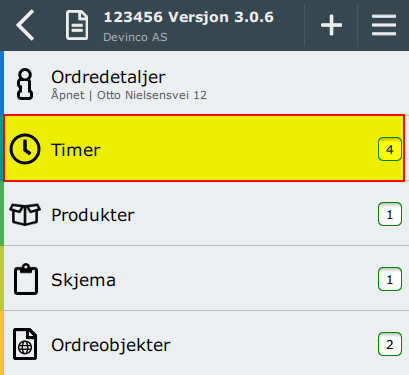
Task: Click the Timer count badge showing 4
Action: pos(390,149)
